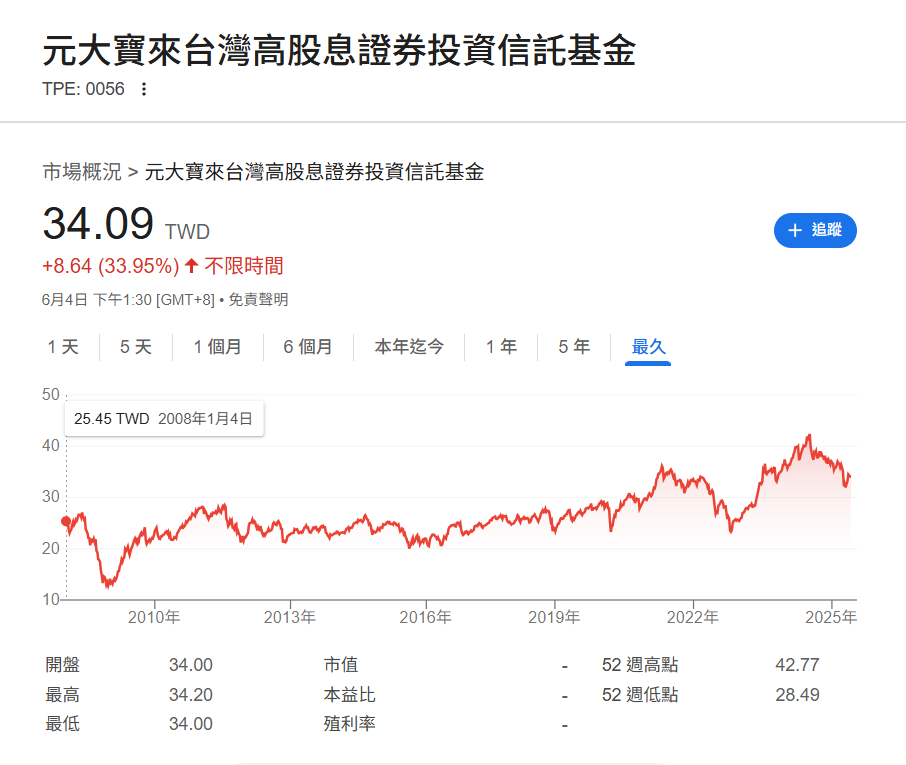Click the 市值 label
This screenshot has width=906, height=765.
click(x=341, y=665)
